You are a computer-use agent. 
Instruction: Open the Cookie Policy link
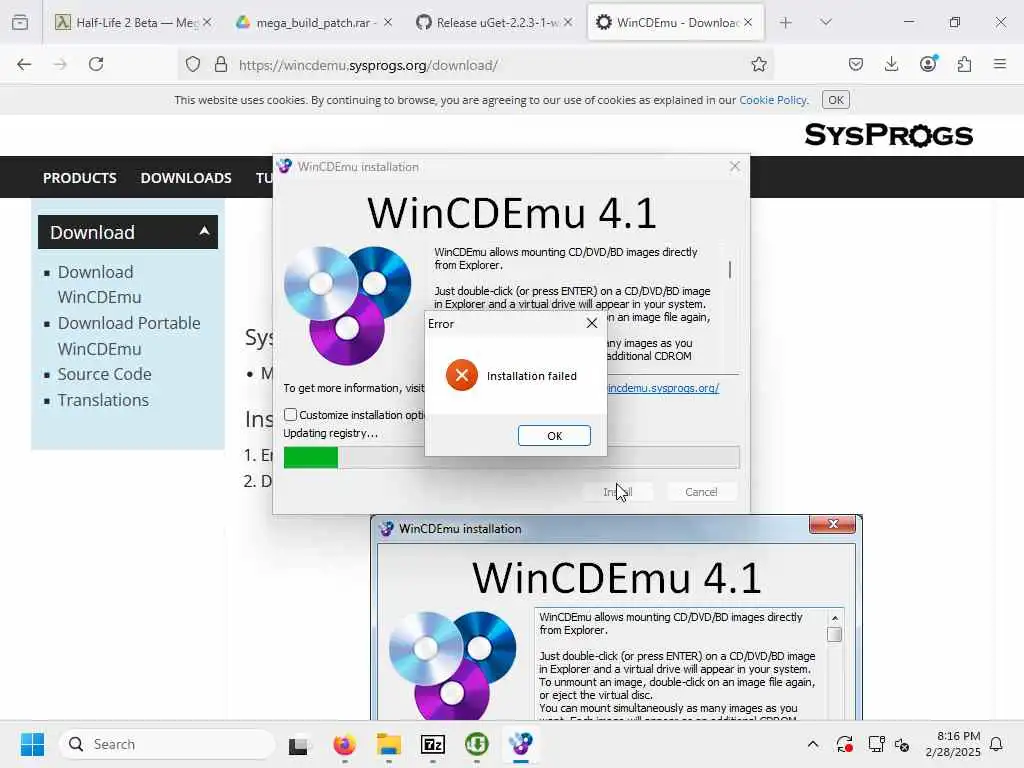(773, 100)
